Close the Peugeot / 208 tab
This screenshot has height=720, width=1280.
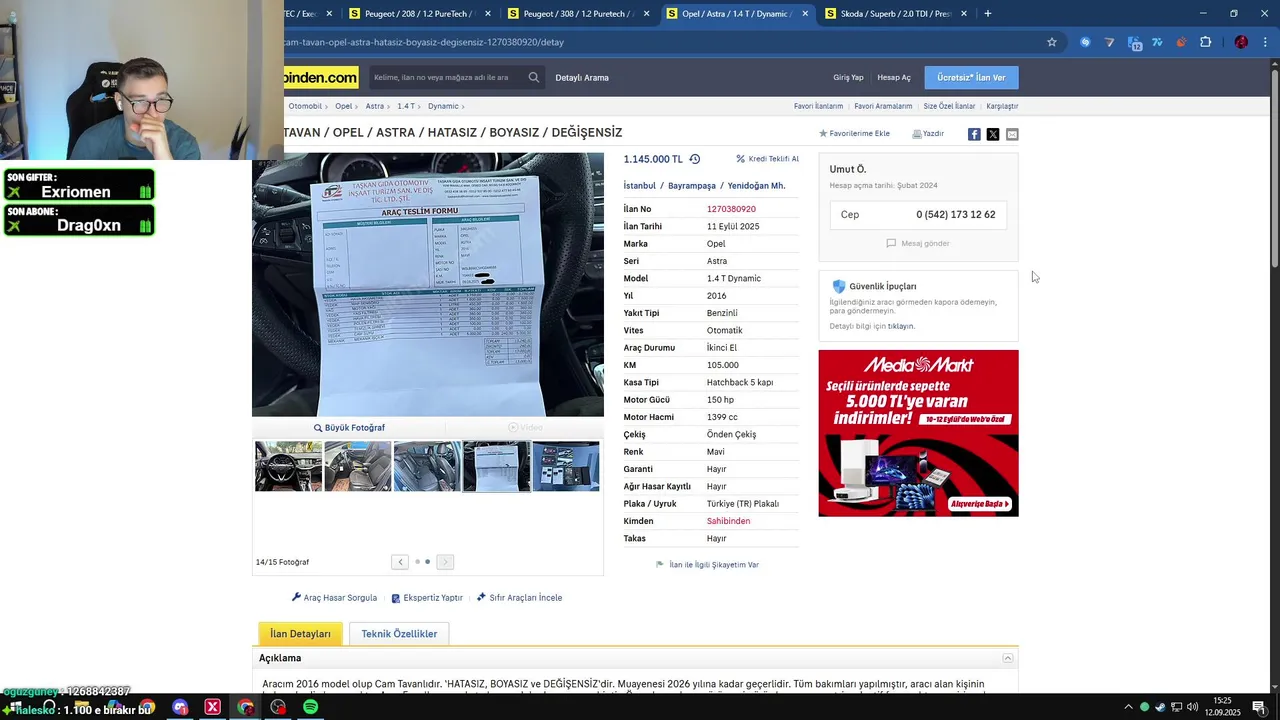pos(488,13)
